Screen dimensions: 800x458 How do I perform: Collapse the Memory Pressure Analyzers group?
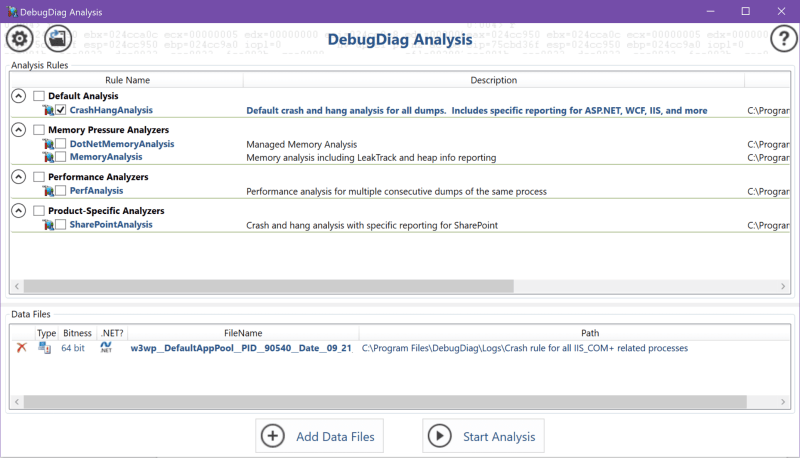[x=18, y=130]
